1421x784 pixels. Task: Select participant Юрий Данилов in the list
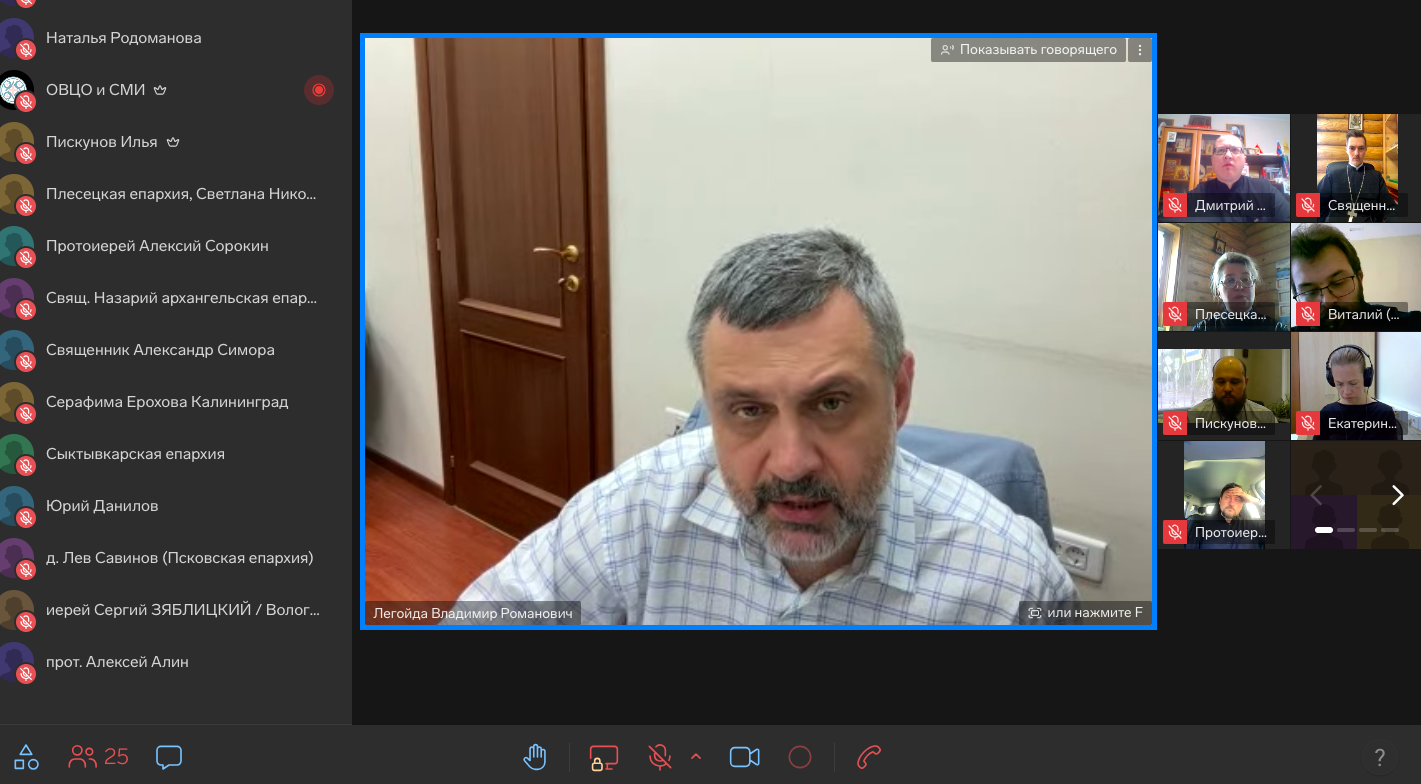(x=176, y=506)
